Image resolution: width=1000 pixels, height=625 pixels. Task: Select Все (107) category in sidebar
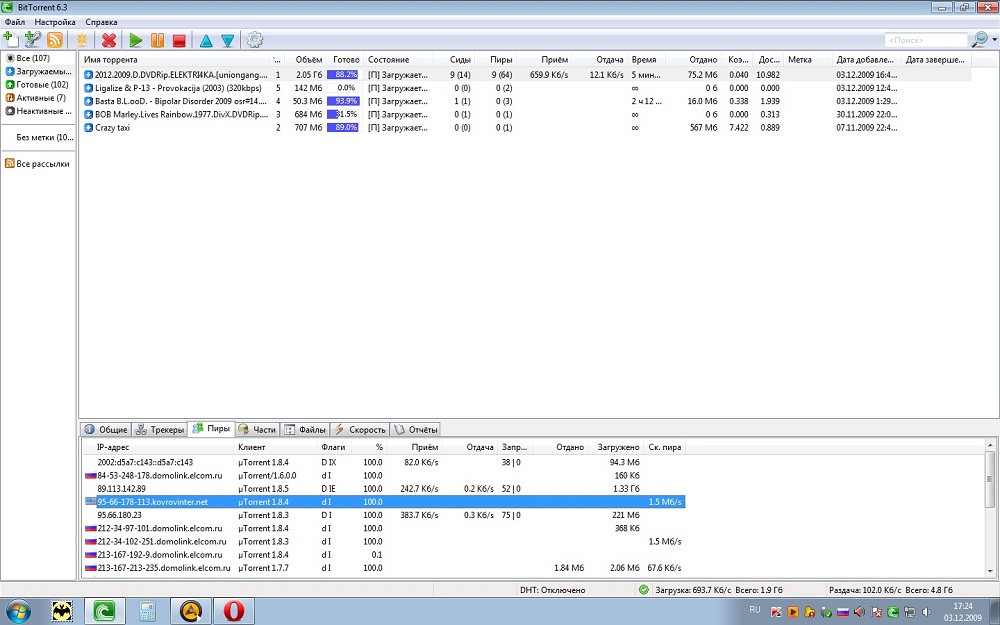click(37, 58)
